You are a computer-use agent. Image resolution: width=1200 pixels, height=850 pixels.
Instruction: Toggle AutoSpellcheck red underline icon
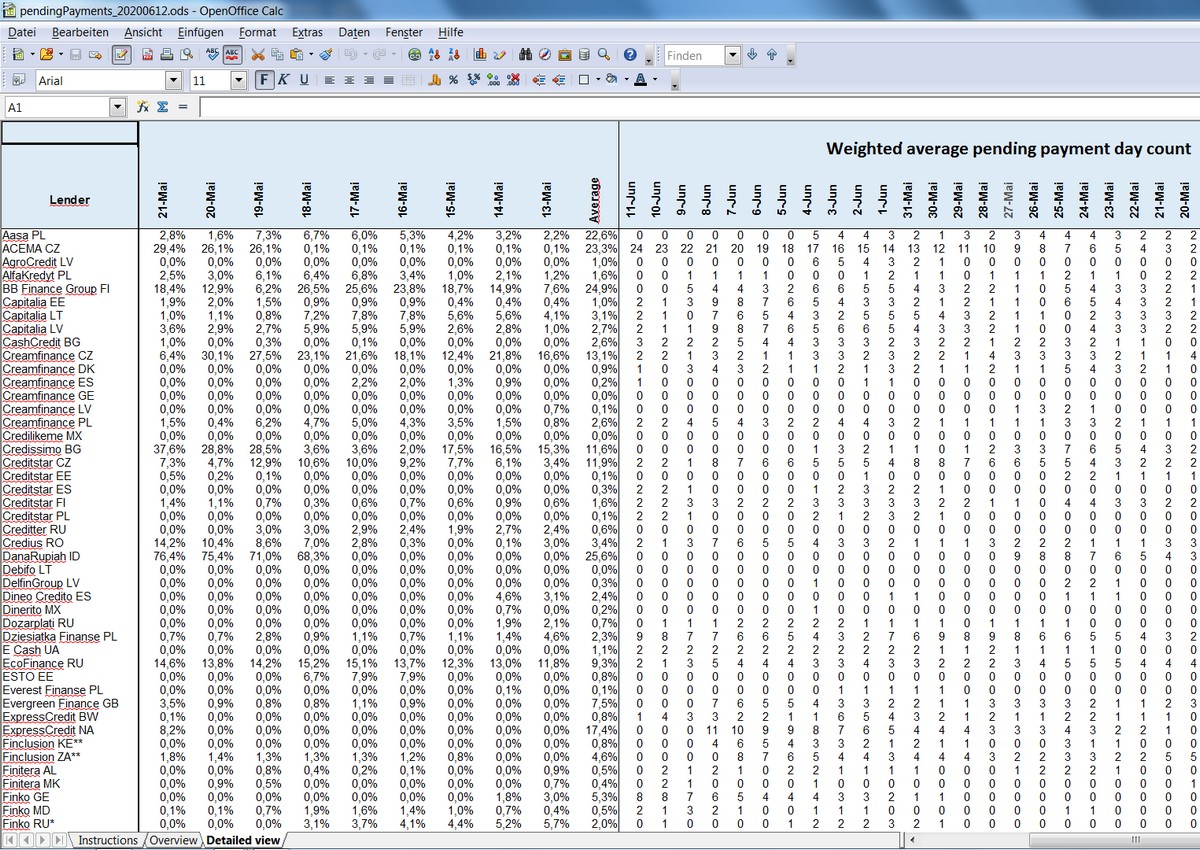pos(232,55)
